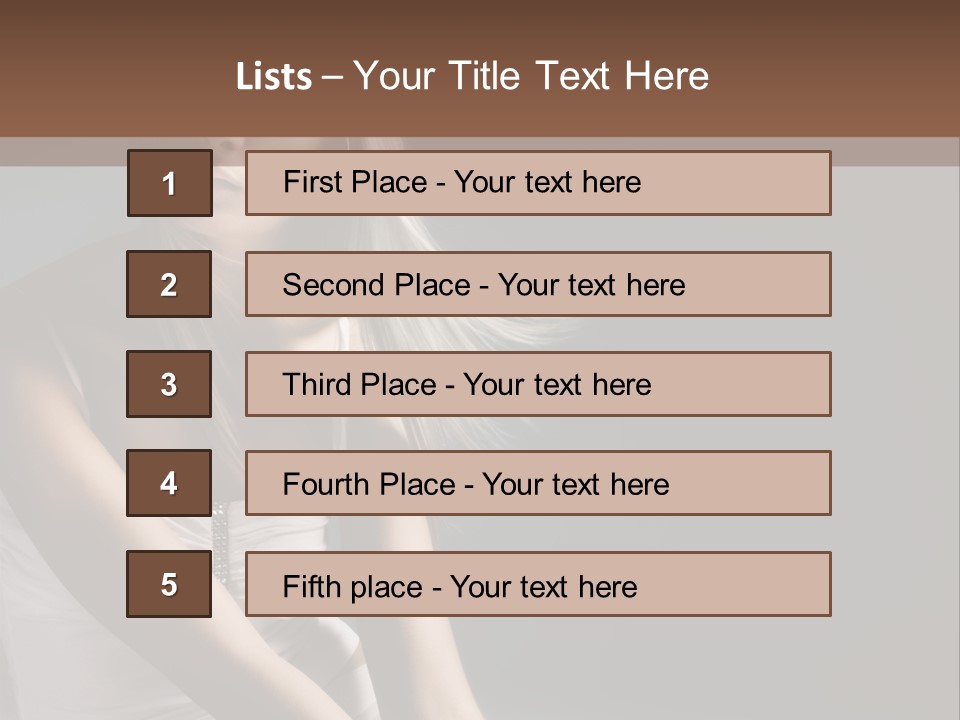Select the words "Third Place"
This screenshot has width=960, height=720.
click(359, 385)
